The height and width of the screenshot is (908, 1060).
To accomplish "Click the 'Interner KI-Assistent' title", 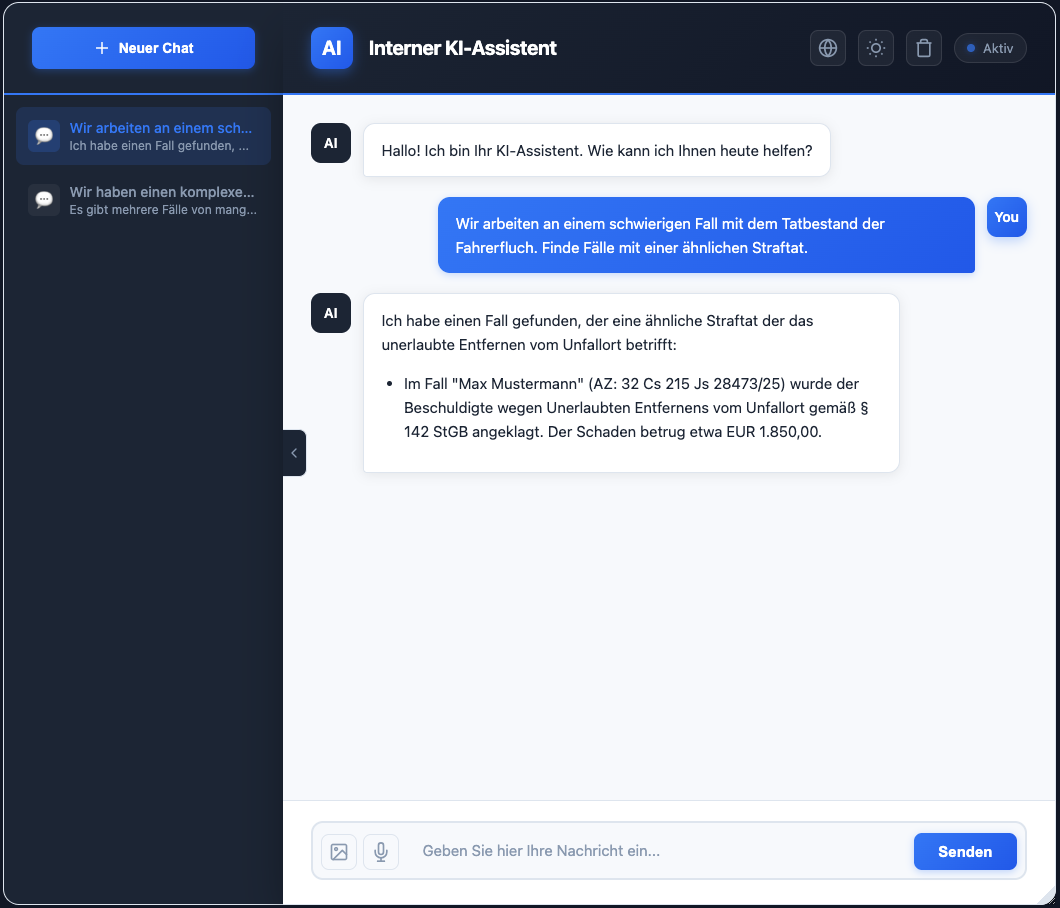I will (x=463, y=48).
